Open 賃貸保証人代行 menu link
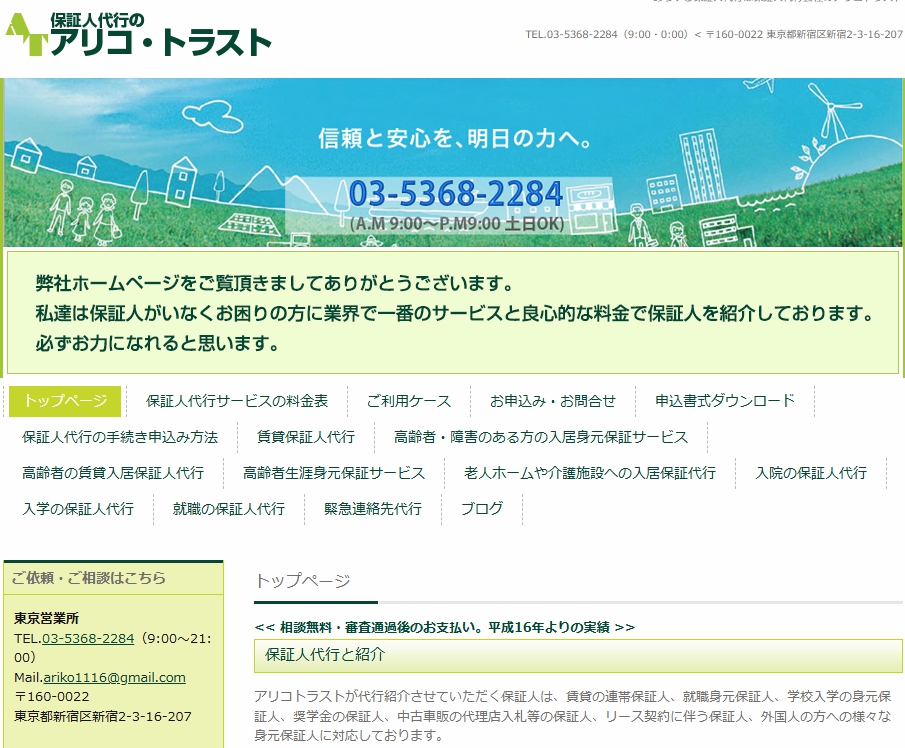 pos(306,437)
